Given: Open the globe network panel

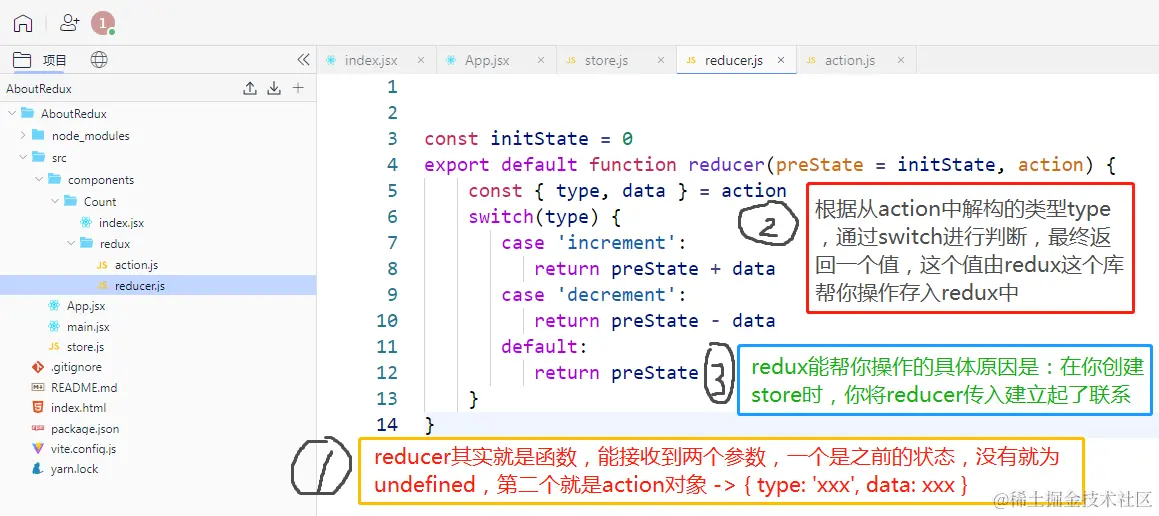Looking at the screenshot, I should coord(99,60).
